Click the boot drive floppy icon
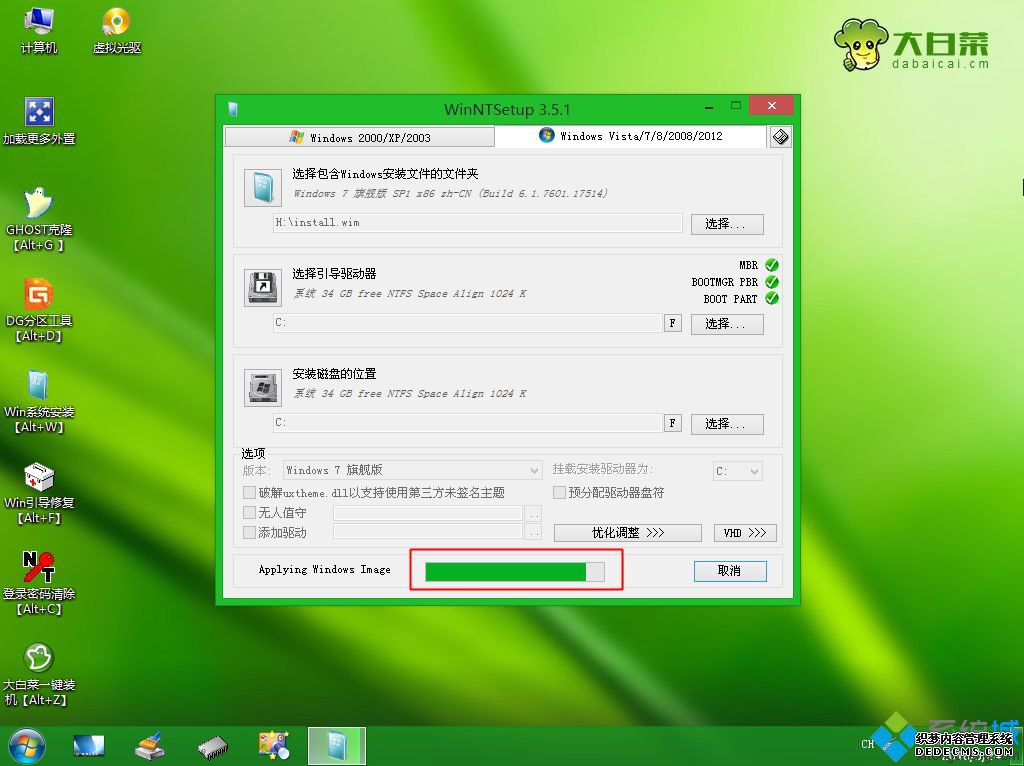1024x766 pixels. tap(263, 287)
